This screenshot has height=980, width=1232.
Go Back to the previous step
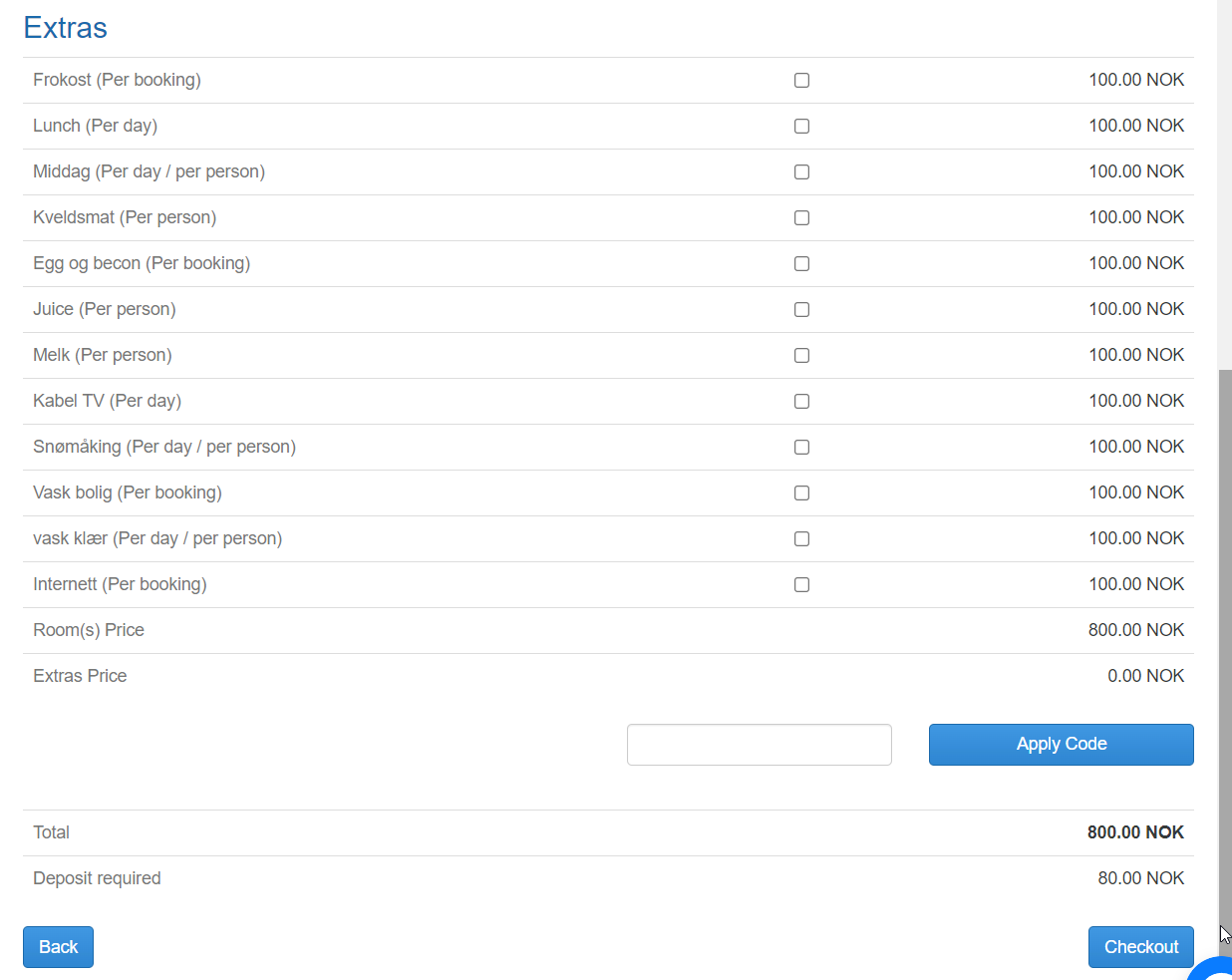(x=58, y=947)
